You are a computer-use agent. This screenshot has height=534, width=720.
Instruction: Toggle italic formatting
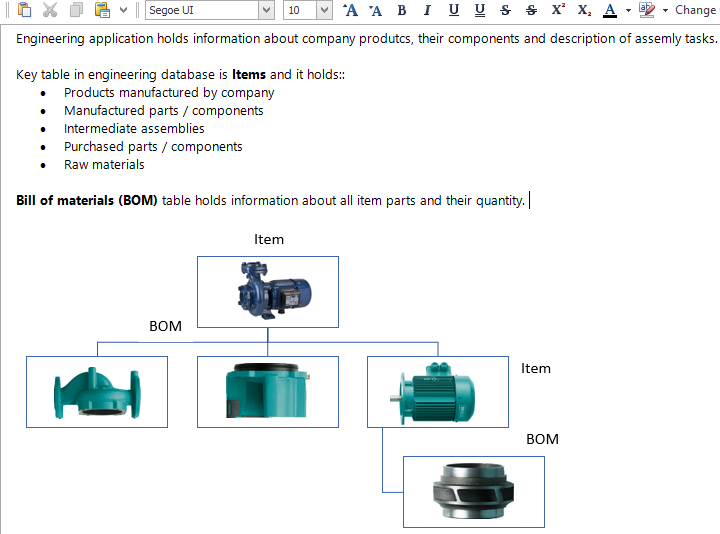click(427, 10)
